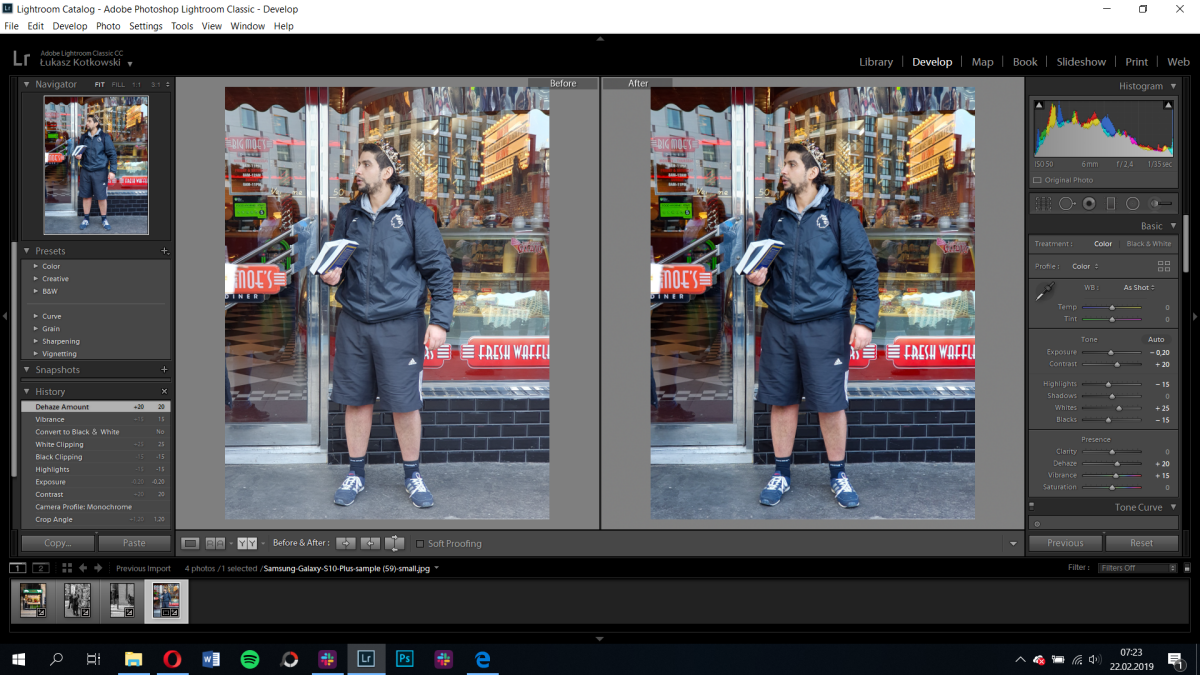This screenshot has width=1200, height=675.
Task: Click the Dehaze slider
Action: [1111, 464]
